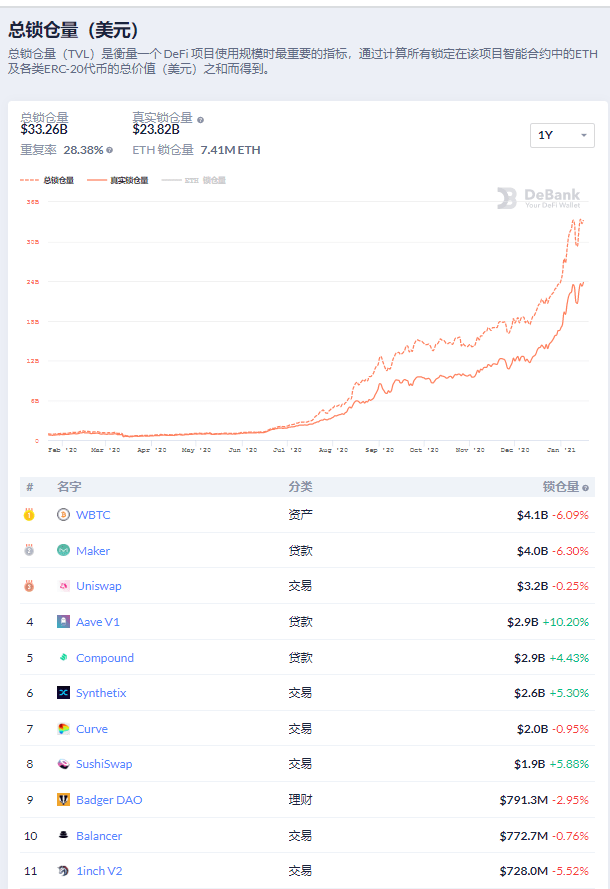Image resolution: width=610 pixels, height=889 pixels.
Task: Click the Uniswap unicorn logo icon
Action: [x=63, y=586]
